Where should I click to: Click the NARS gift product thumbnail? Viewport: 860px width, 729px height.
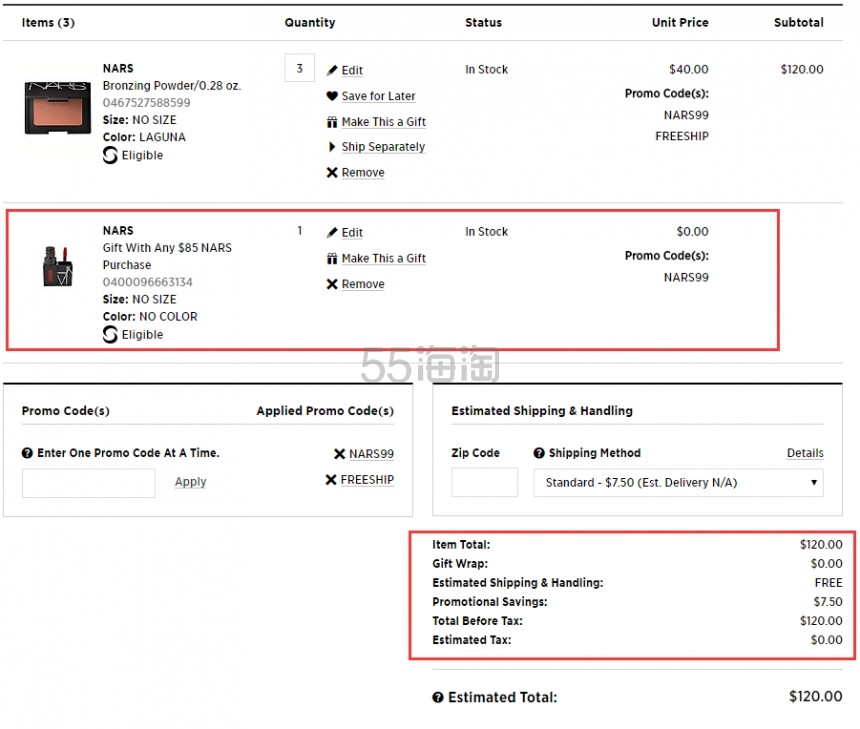58,267
